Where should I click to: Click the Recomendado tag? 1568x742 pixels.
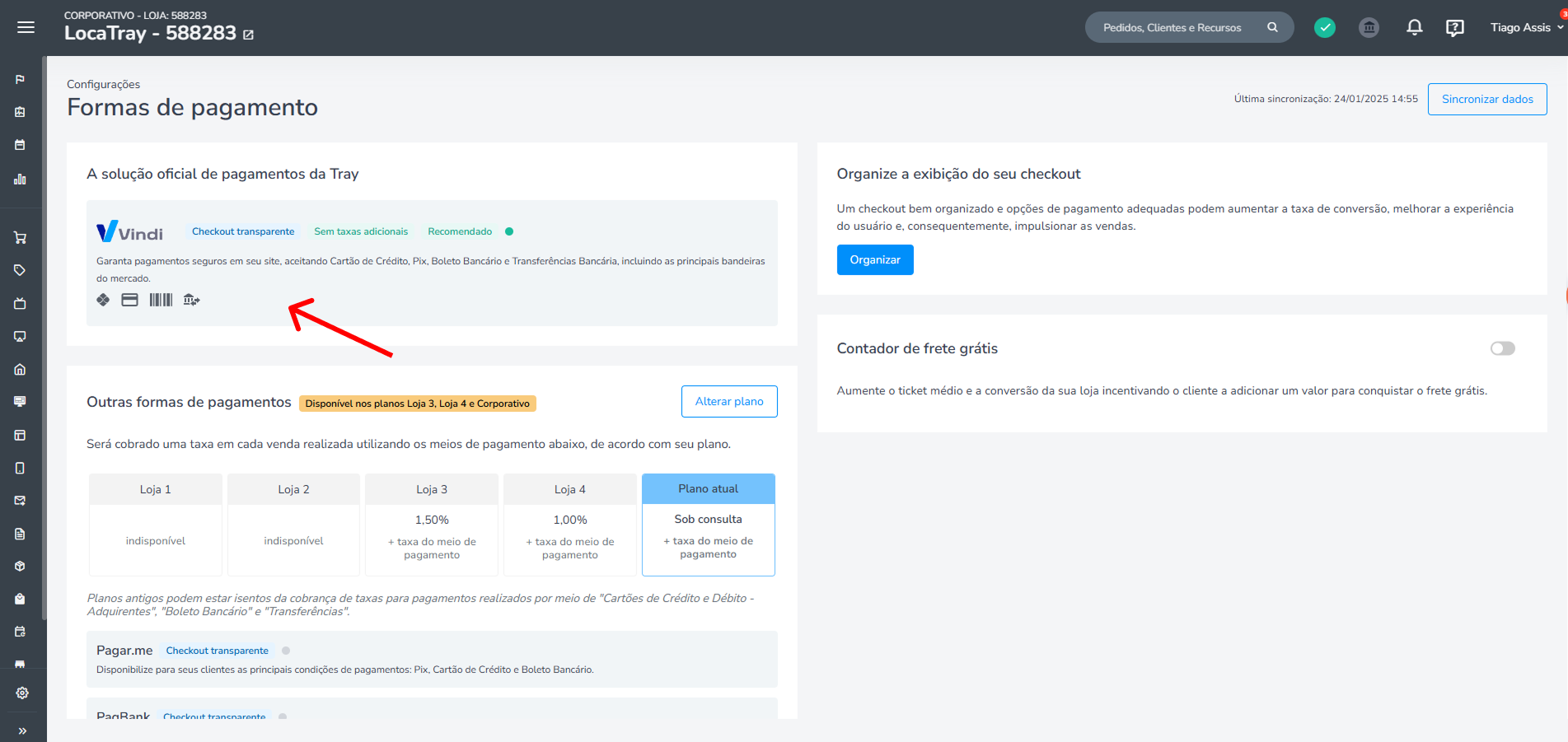tap(460, 231)
